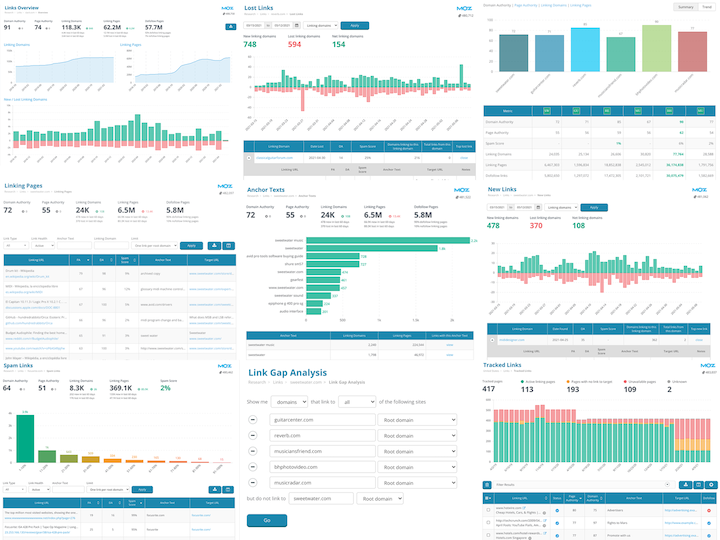Tick the checkbox for the second tracked link row

tap(487, 522)
